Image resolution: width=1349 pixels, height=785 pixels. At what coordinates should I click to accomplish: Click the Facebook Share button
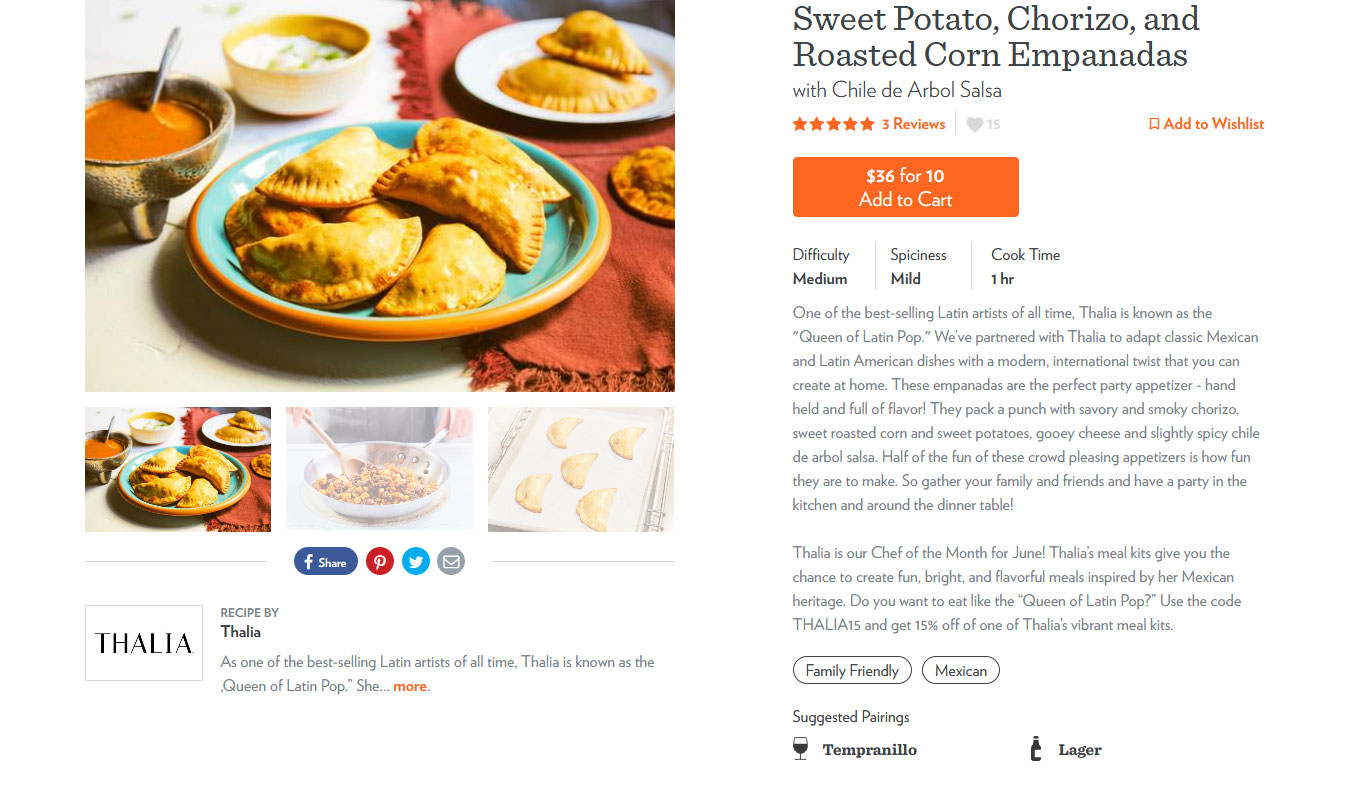tap(325, 561)
